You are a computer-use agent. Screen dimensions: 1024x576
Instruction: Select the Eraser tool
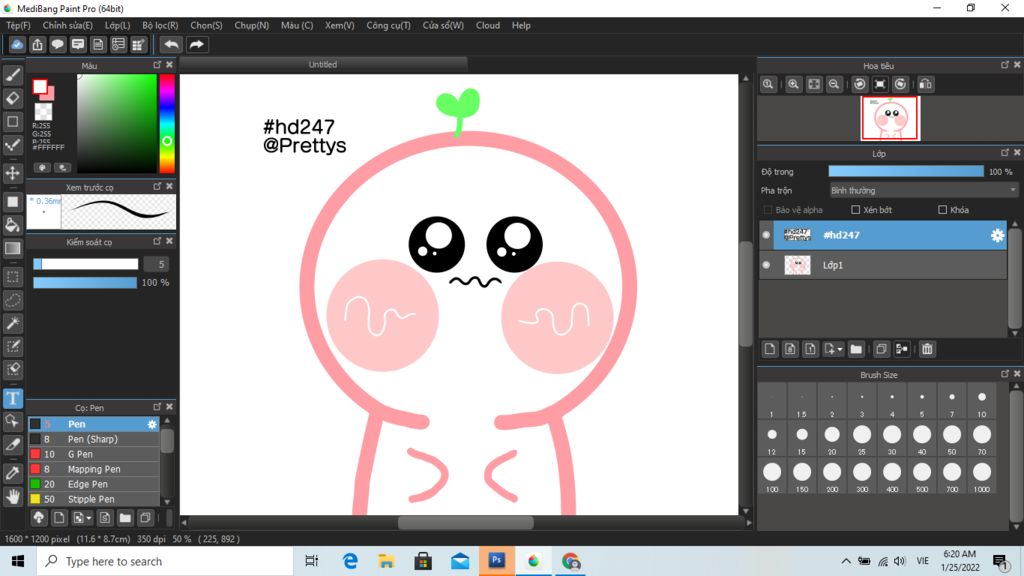coord(12,98)
